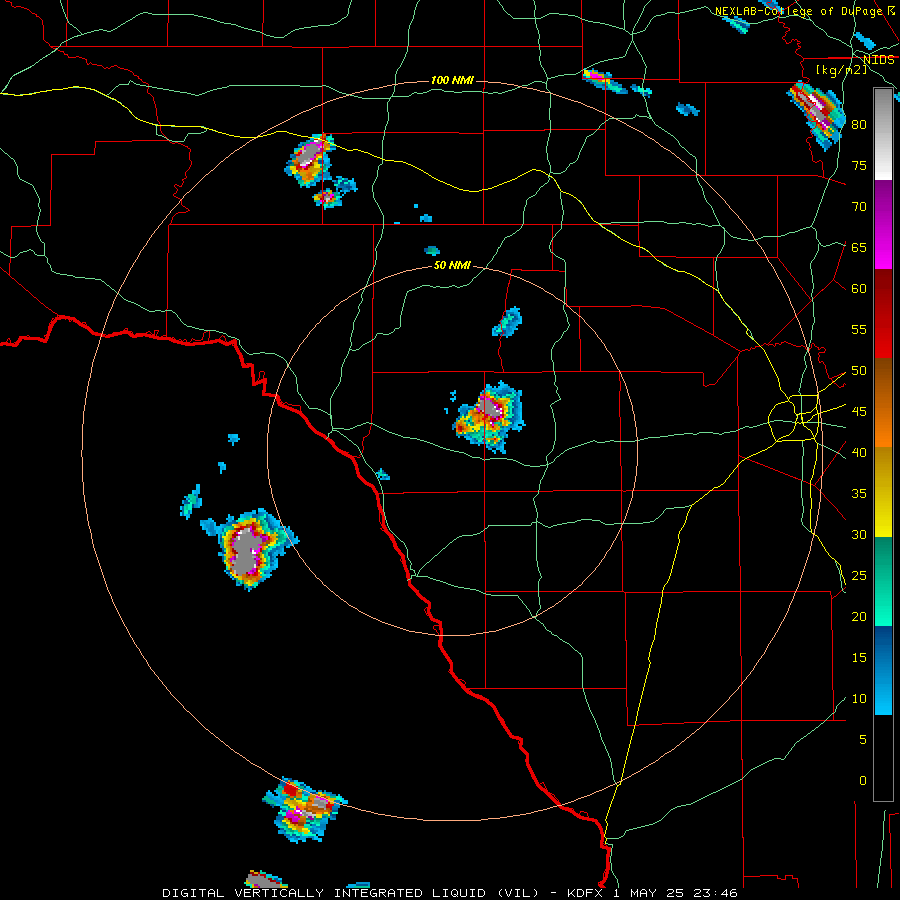Click the intense storm cell beside the NIDS label

pos(816,115)
